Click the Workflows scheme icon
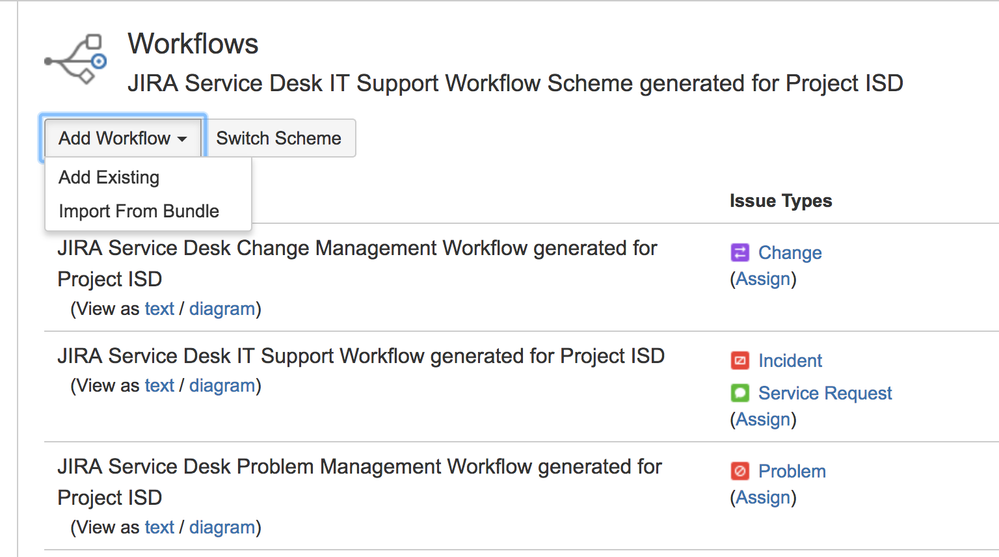This screenshot has height=557, width=999. click(77, 60)
